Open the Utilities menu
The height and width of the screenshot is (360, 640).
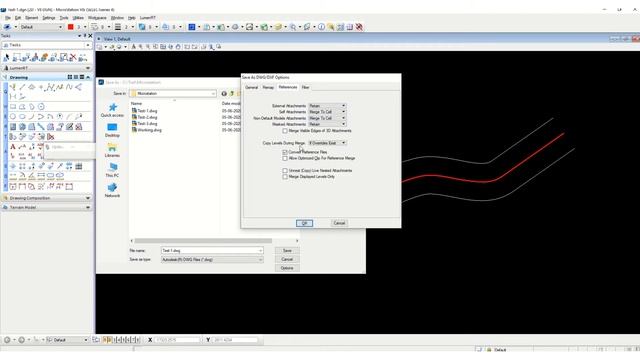tap(78, 18)
